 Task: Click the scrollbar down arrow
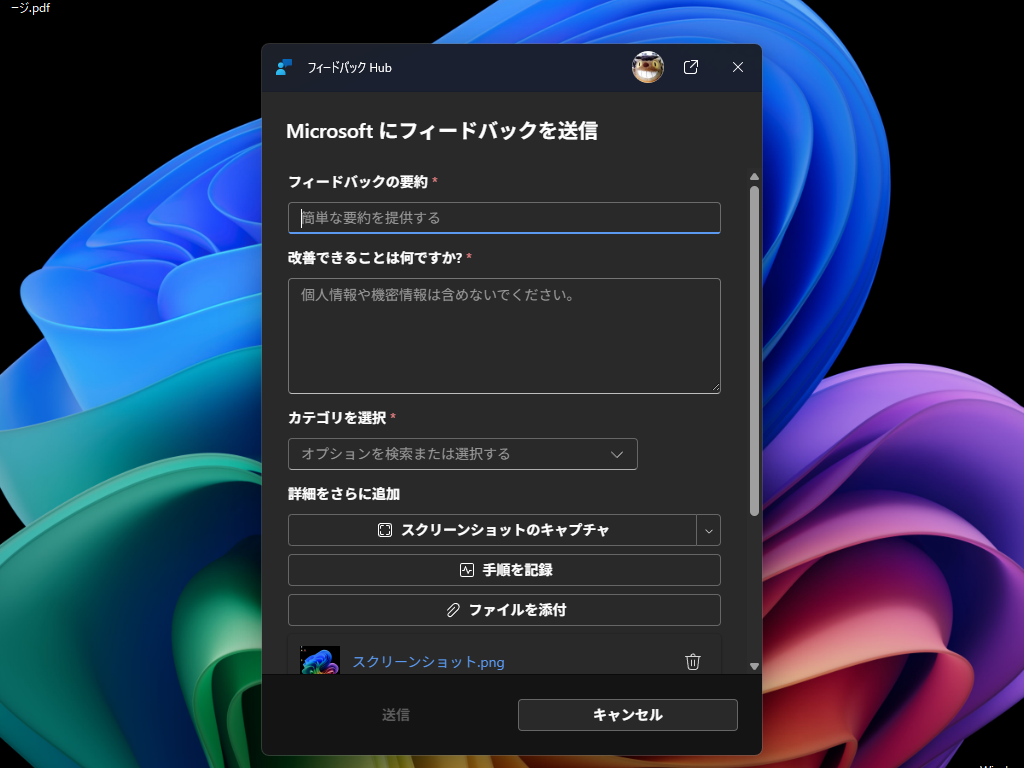[x=754, y=665]
